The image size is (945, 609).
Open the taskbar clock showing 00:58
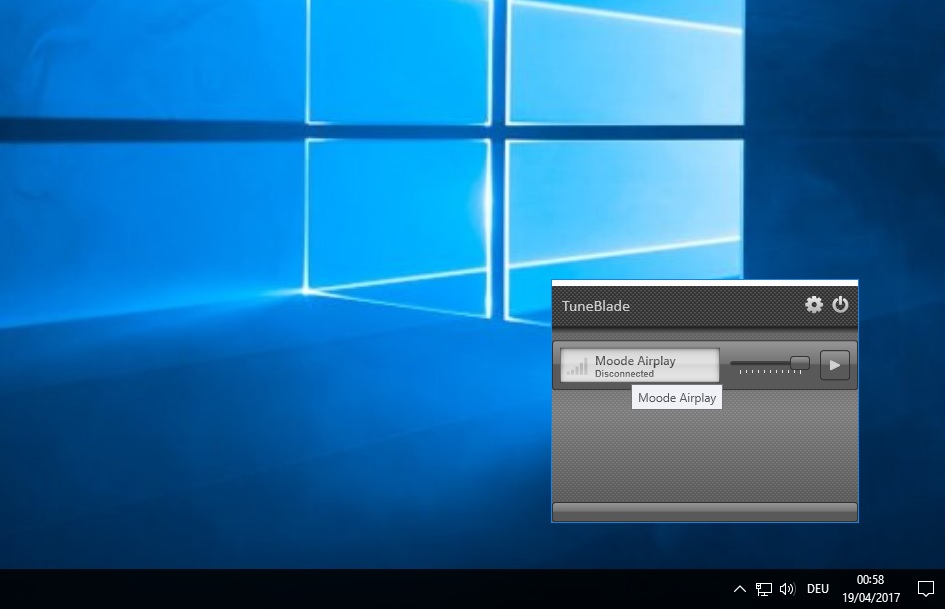[870, 589]
